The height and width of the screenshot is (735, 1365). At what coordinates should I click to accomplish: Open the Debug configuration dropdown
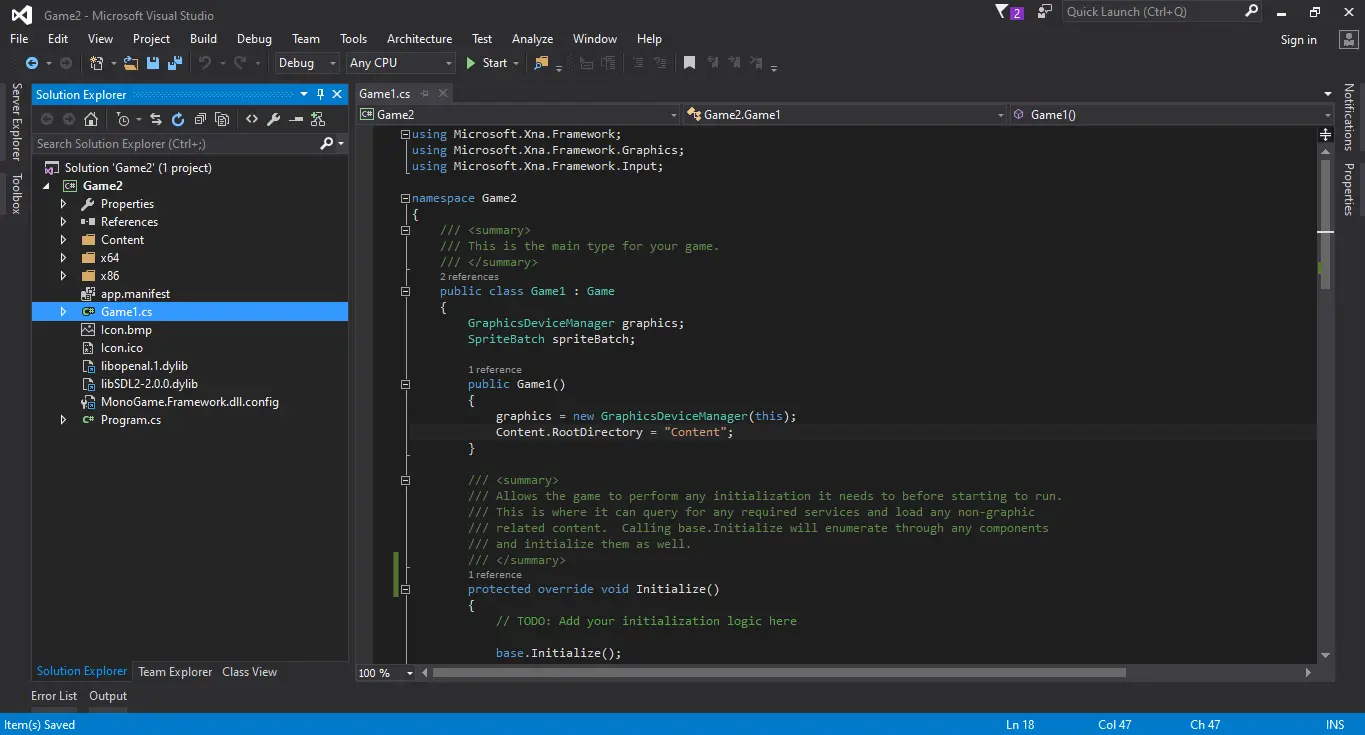click(309, 63)
